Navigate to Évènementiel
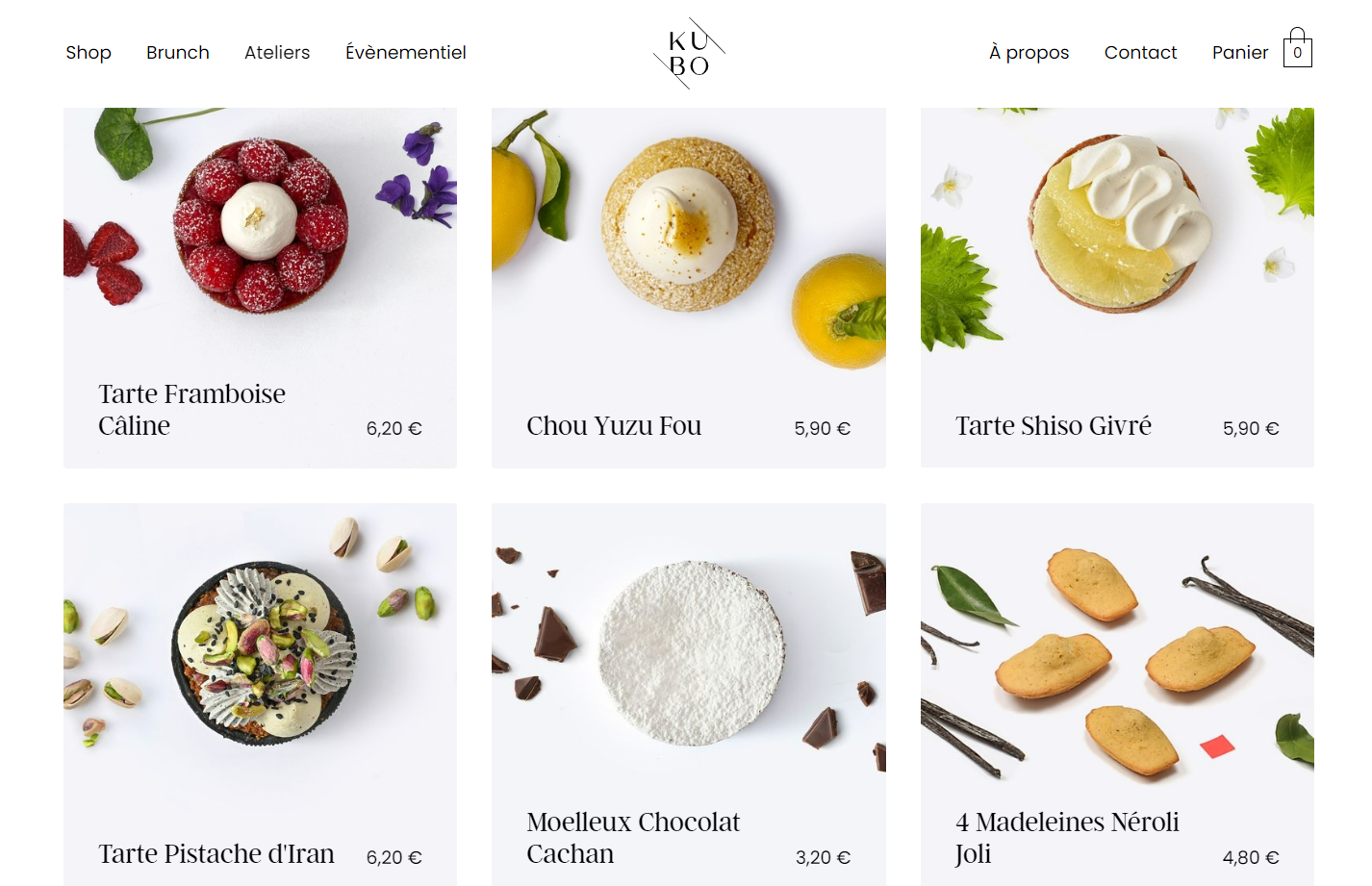 pyautogui.click(x=406, y=53)
